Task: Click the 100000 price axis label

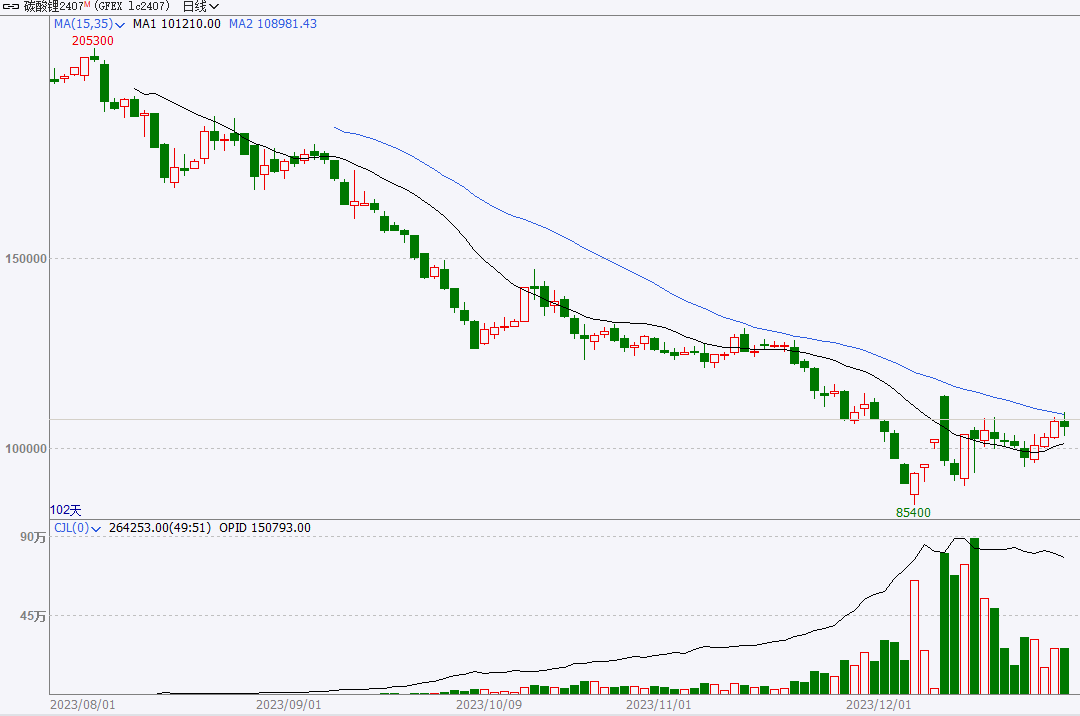Action: (x=26, y=449)
